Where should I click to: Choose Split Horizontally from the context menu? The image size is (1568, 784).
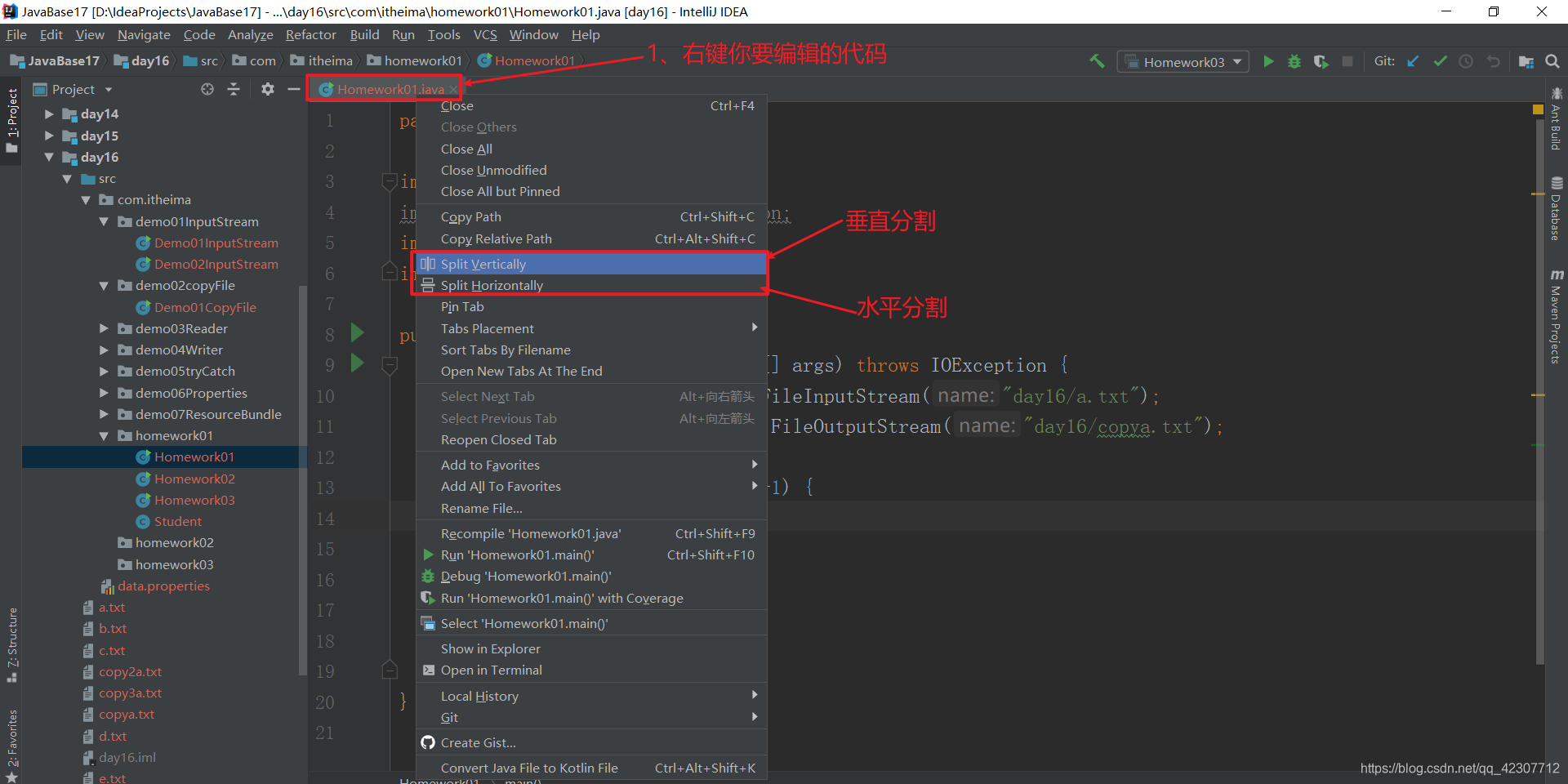[x=591, y=285]
